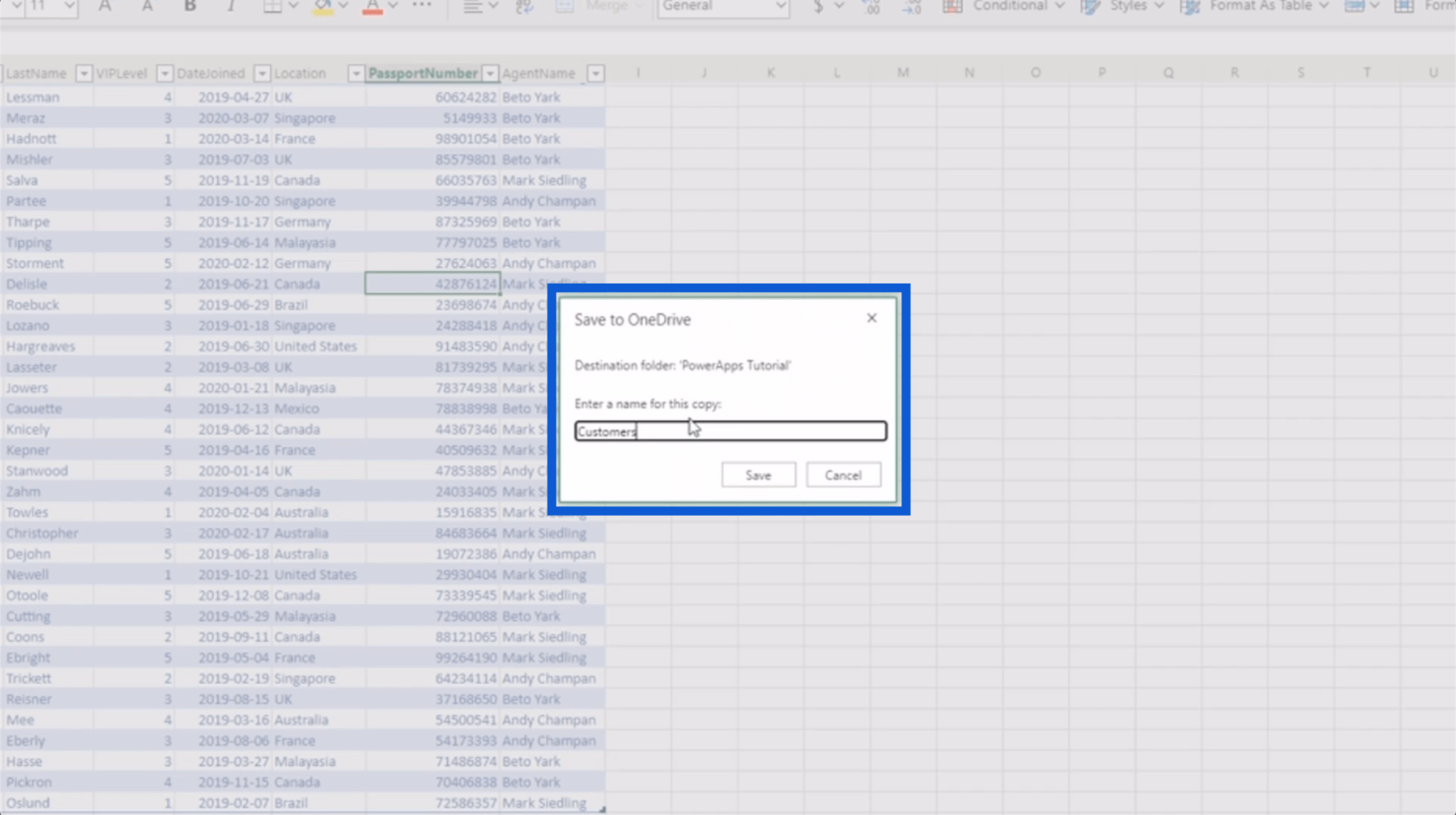The image size is (1456, 815).
Task: Click passport number cell 42876124
Action: coord(432,284)
